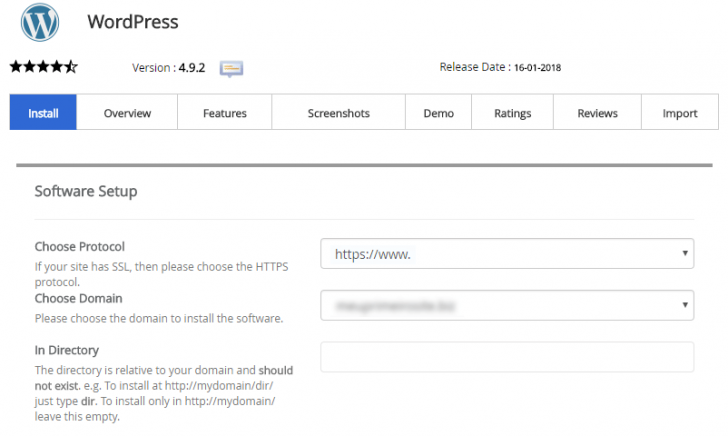The image size is (728, 436).
Task: Open the changelog speech-bubble icon next to version
Action: point(231,69)
